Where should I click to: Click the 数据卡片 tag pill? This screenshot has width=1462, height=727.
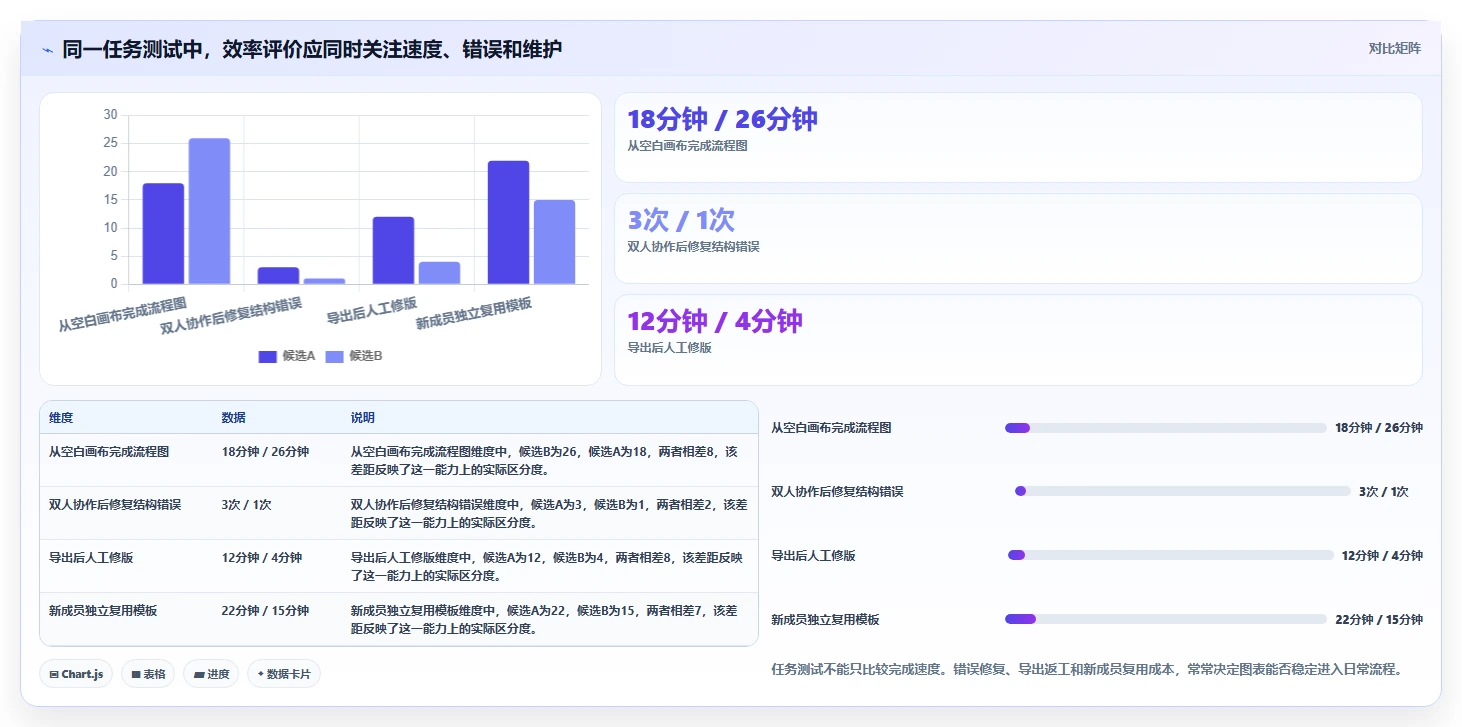(x=284, y=674)
